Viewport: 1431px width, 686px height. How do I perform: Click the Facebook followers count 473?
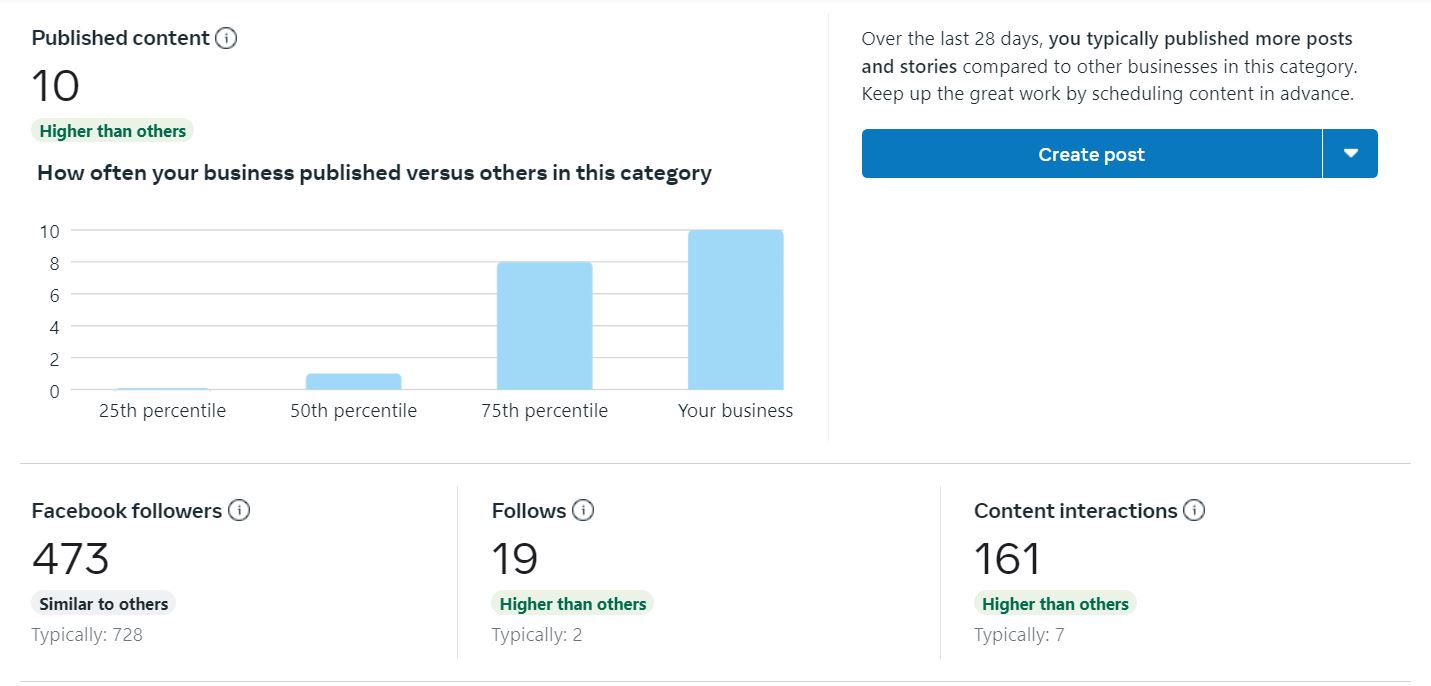tap(70, 559)
